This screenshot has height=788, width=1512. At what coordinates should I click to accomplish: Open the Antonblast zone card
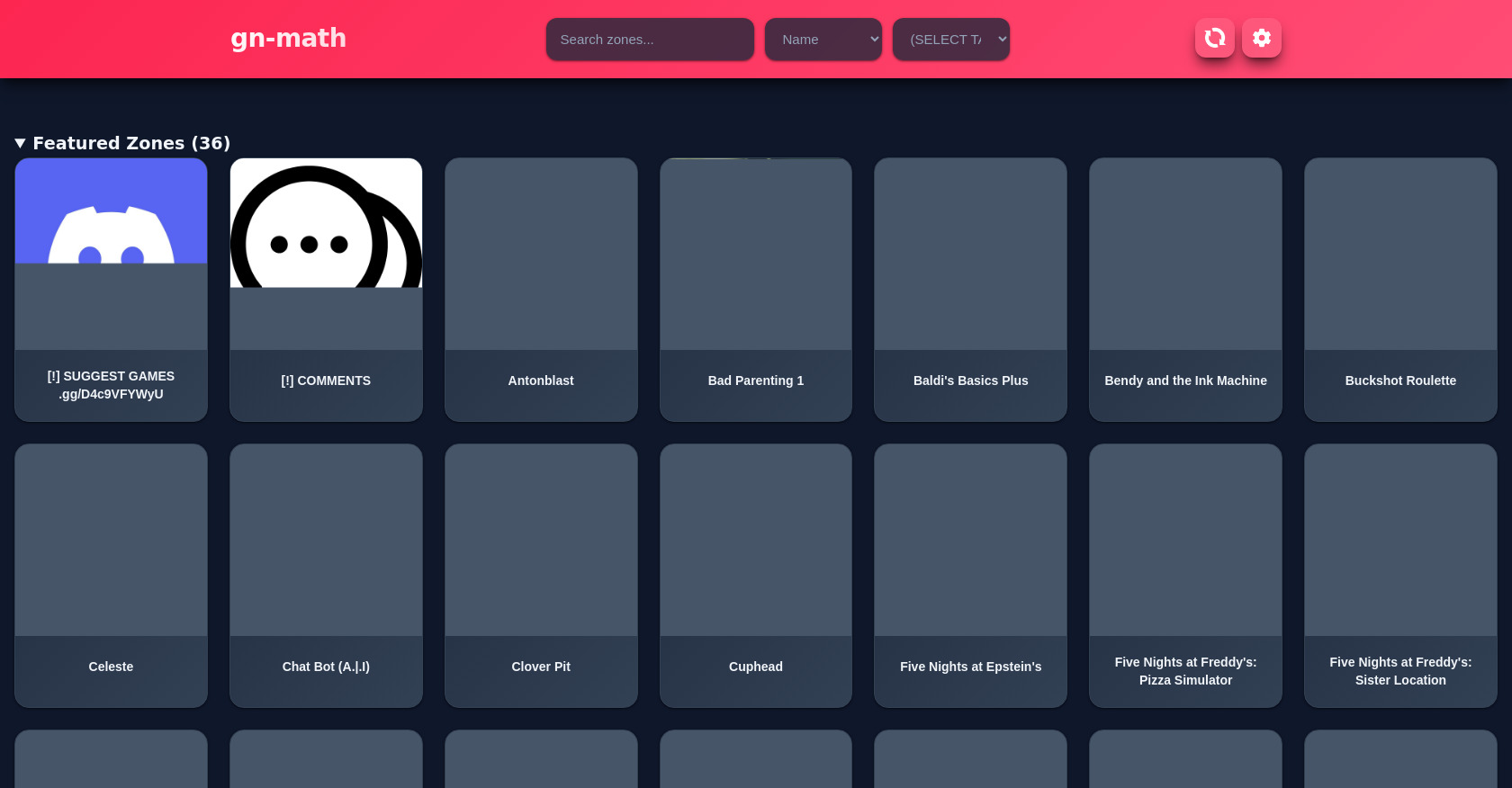(x=541, y=289)
